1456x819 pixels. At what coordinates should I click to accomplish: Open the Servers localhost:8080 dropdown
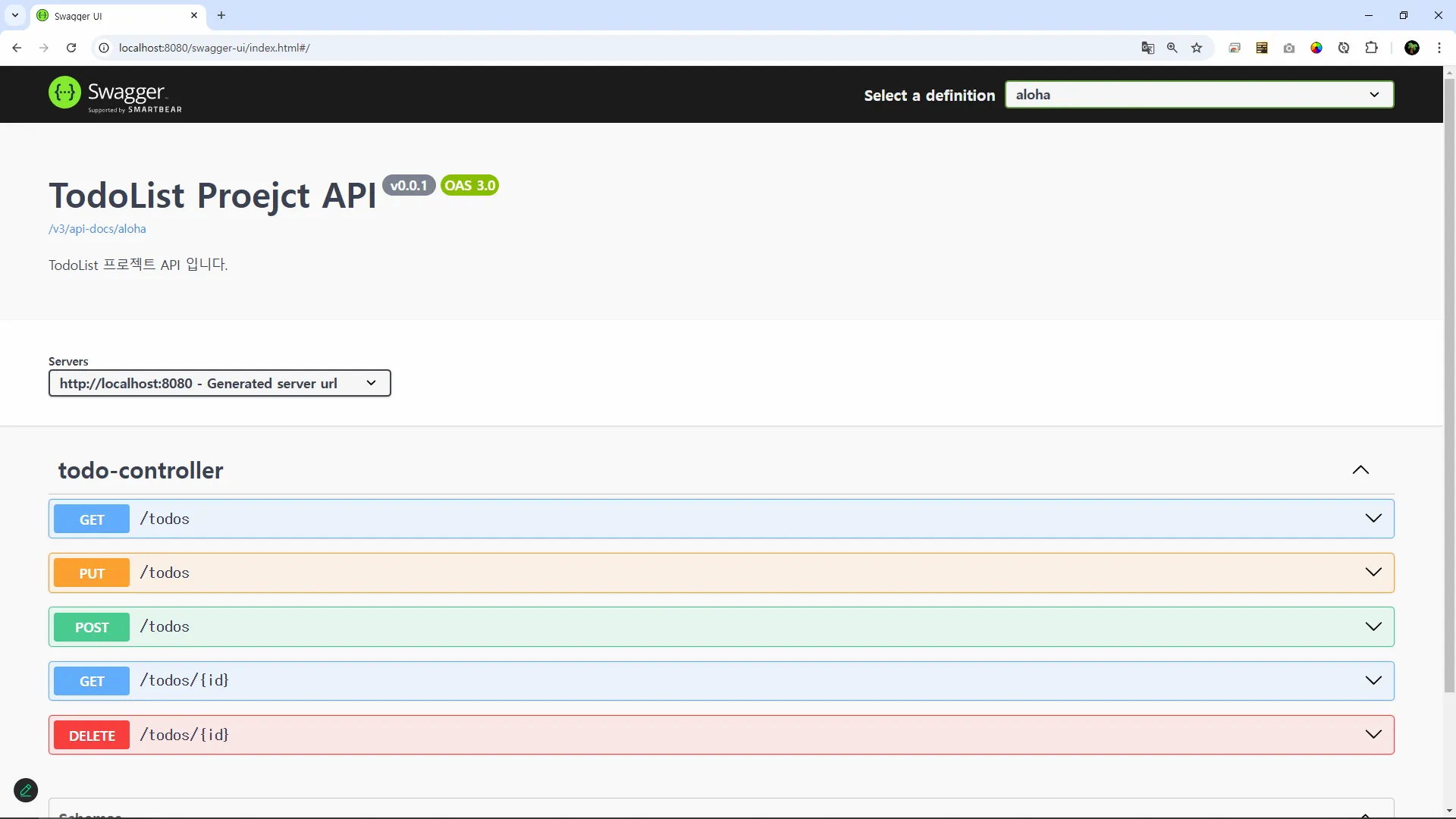pos(219,383)
